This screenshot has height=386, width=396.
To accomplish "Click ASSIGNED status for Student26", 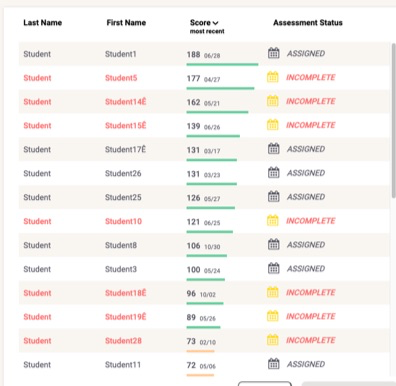I will click(306, 173).
